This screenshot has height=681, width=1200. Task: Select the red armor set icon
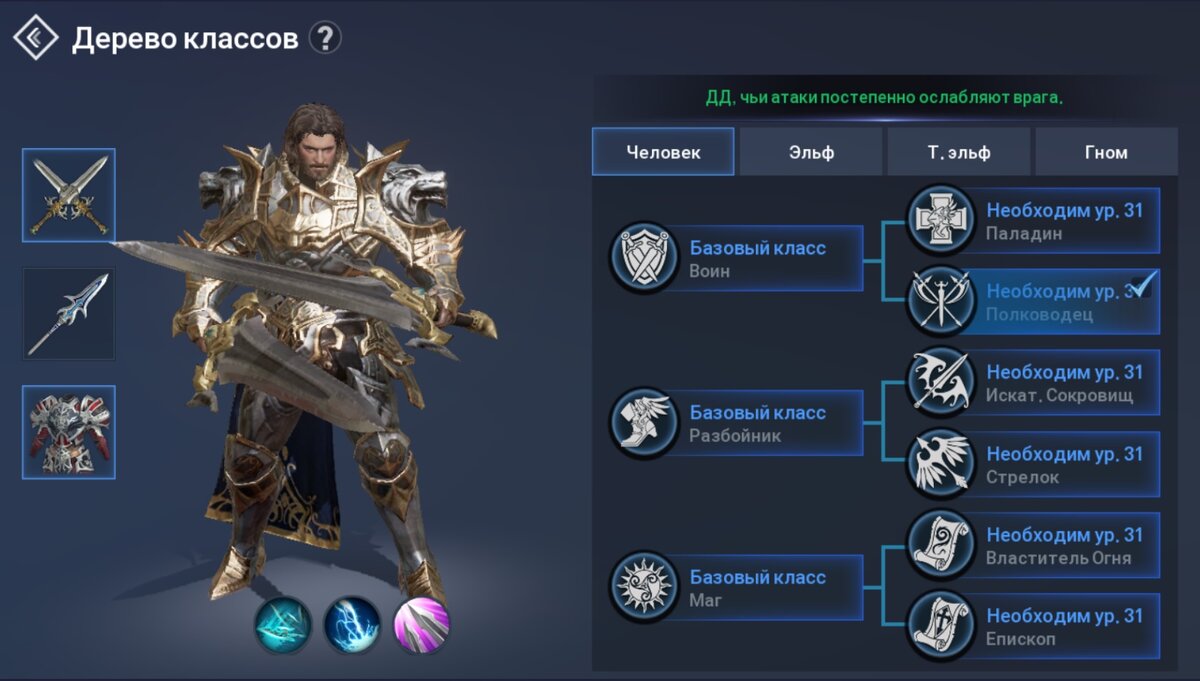click(69, 432)
